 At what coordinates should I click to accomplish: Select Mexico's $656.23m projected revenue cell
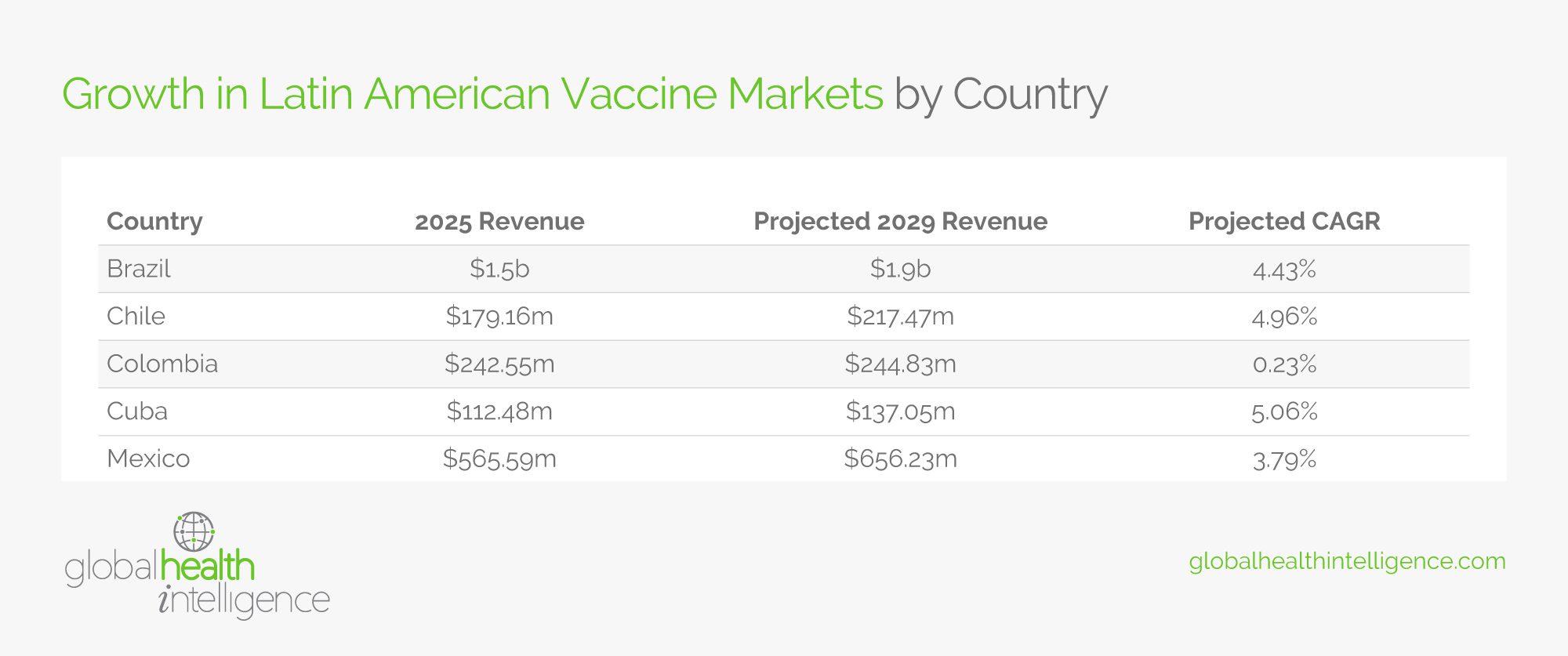coord(900,458)
